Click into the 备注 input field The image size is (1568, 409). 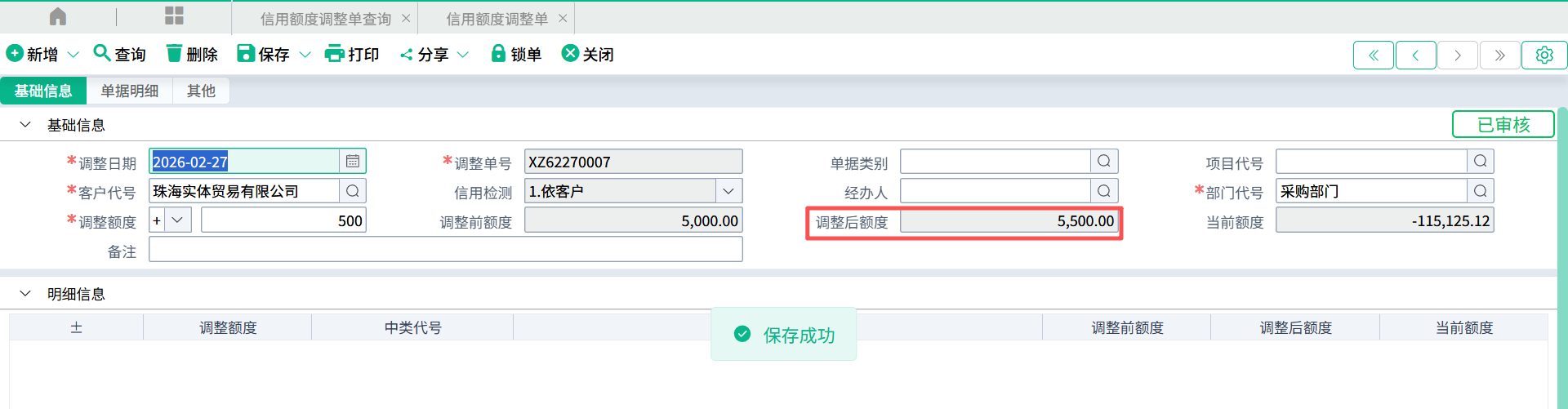tap(445, 250)
